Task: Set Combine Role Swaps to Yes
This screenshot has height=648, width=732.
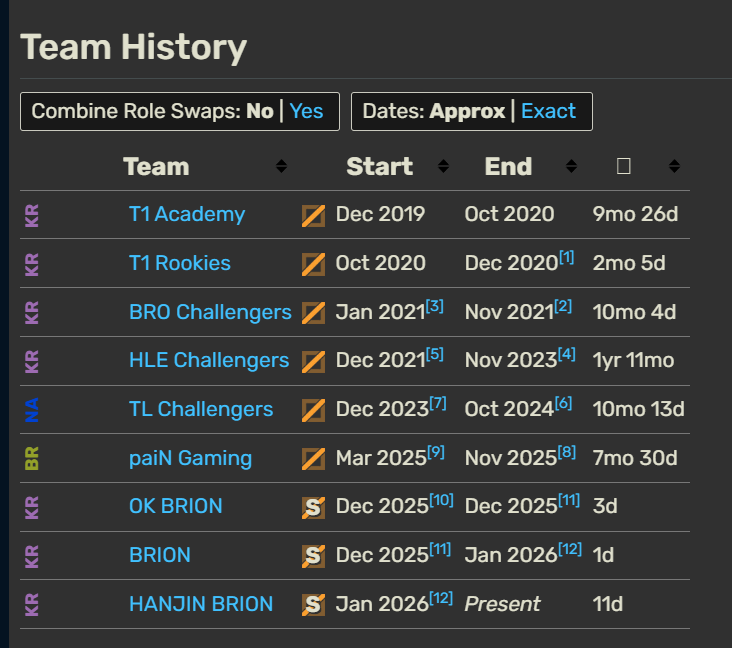Action: point(307,111)
